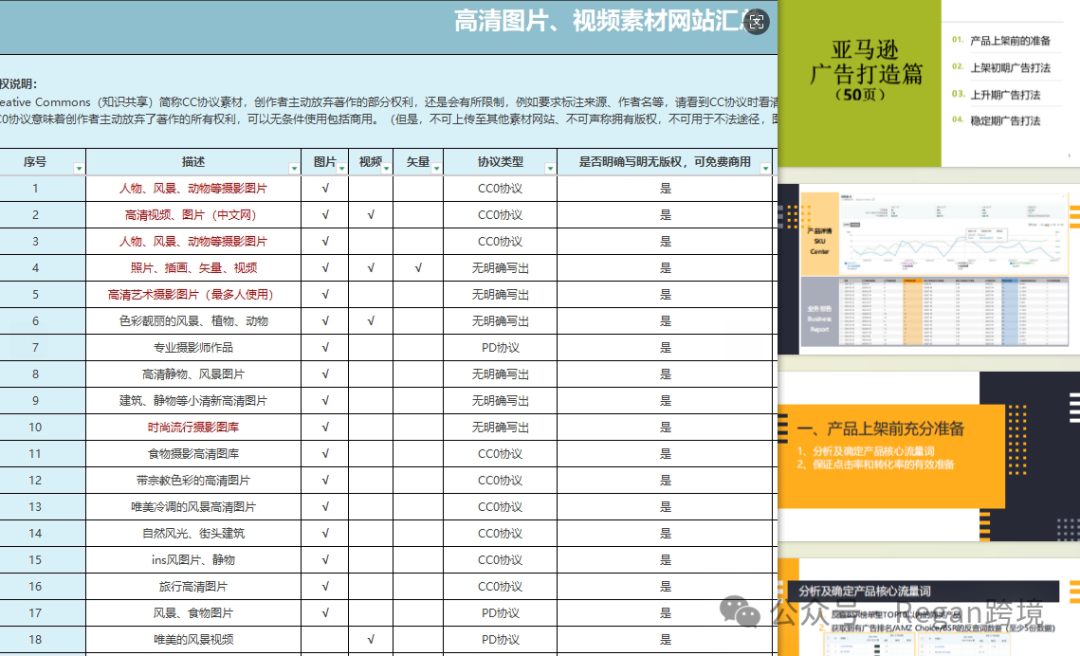Click the translate icon in the title bar
Screen dimensions: 1080x656
[757, 21]
